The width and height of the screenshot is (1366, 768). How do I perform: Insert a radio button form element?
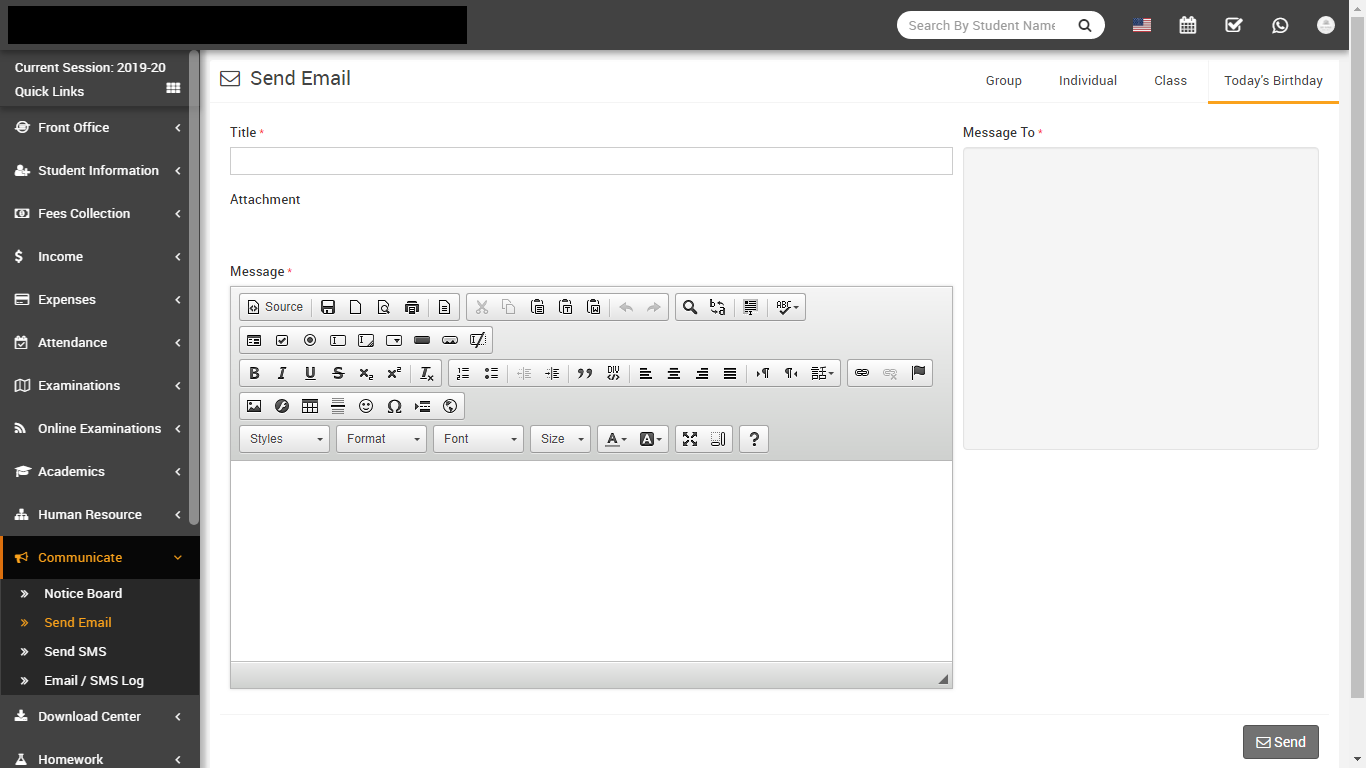pos(310,340)
